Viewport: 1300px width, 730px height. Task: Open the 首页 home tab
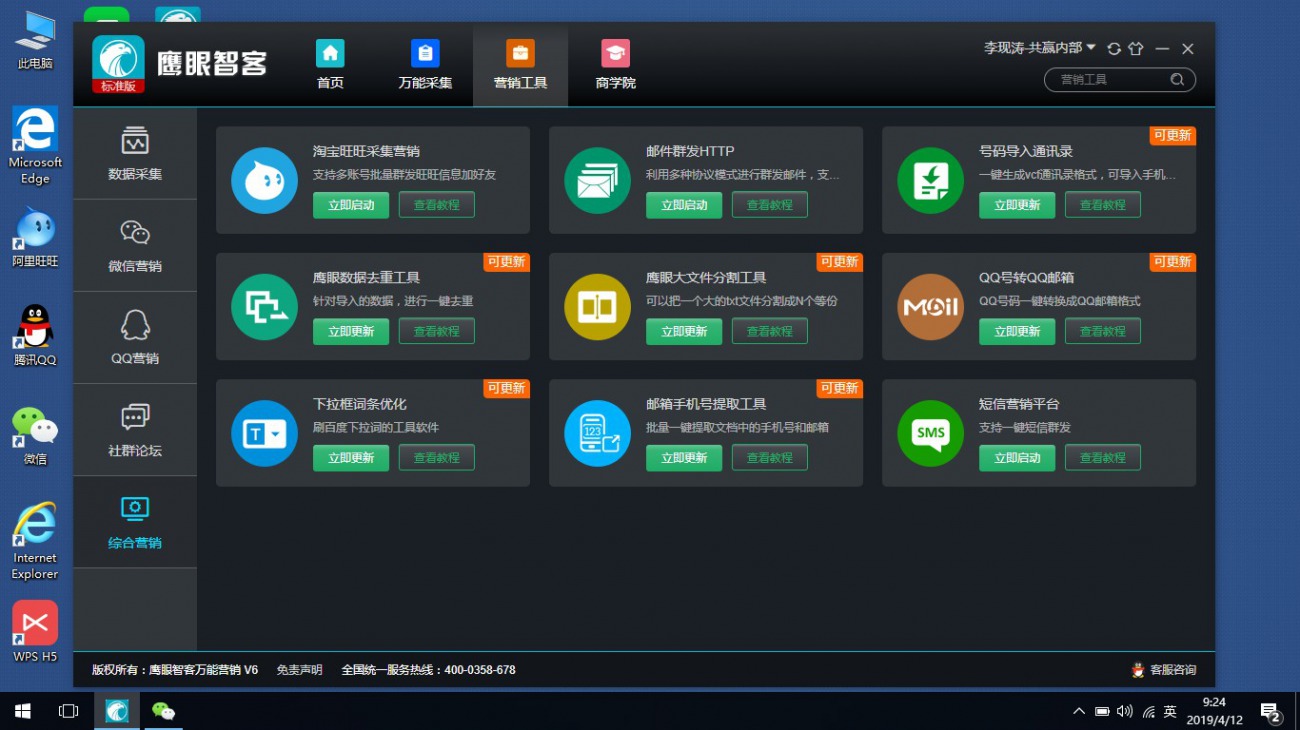[x=330, y=65]
